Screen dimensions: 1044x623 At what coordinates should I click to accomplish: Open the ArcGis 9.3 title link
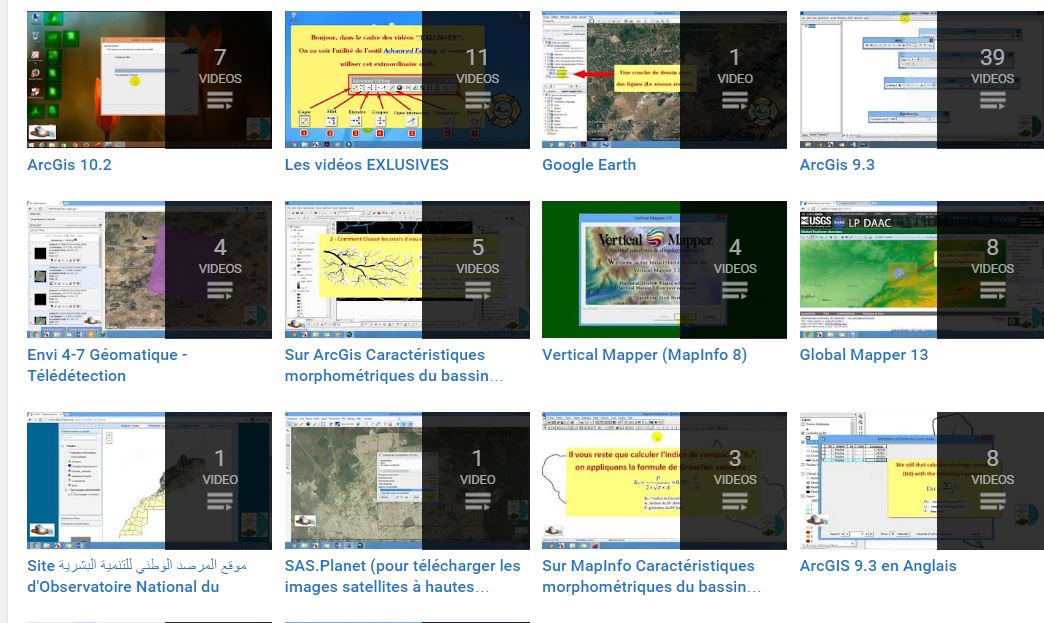point(837,165)
